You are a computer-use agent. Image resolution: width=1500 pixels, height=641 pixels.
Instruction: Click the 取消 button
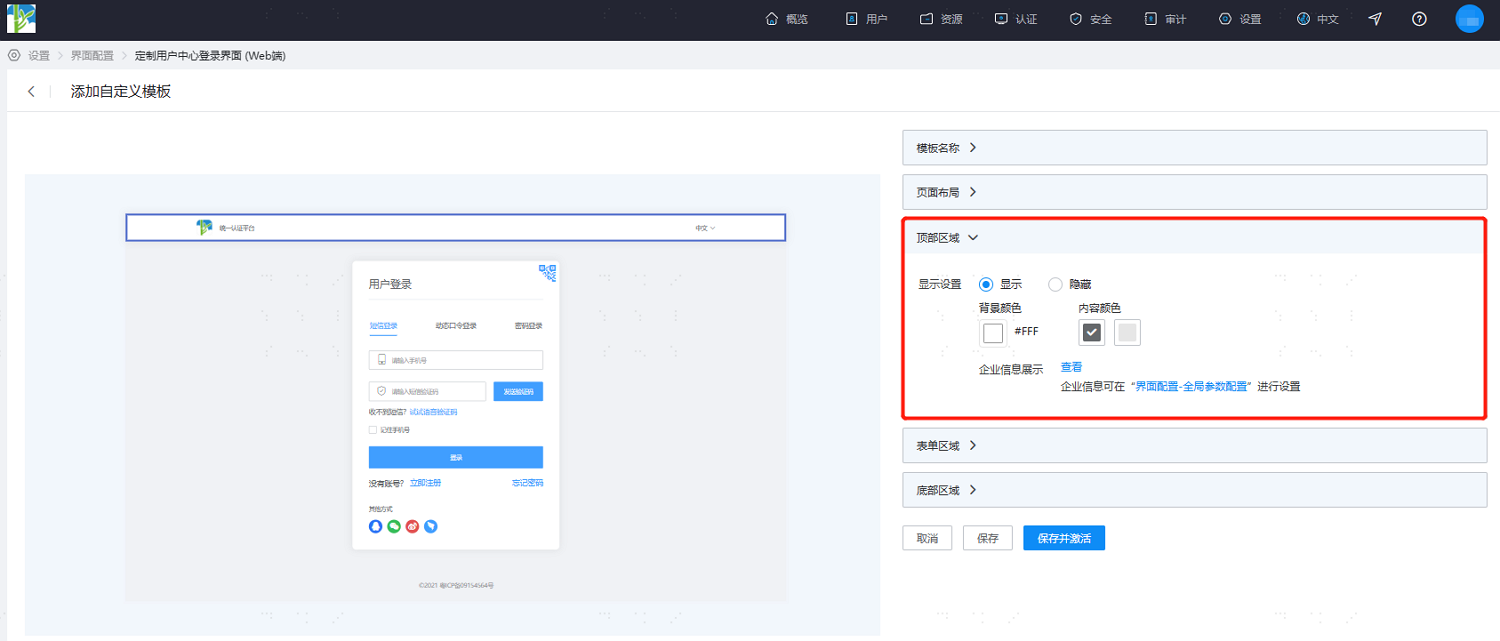[927, 538]
